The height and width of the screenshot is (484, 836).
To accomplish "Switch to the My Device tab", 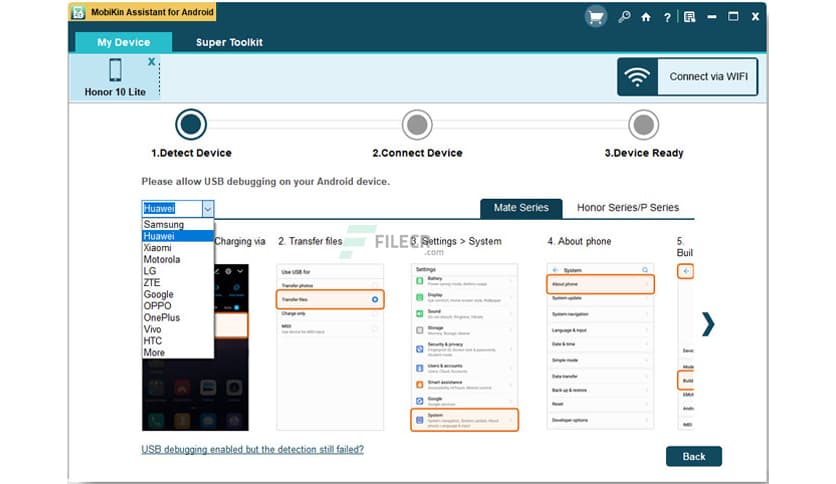I will tap(124, 42).
